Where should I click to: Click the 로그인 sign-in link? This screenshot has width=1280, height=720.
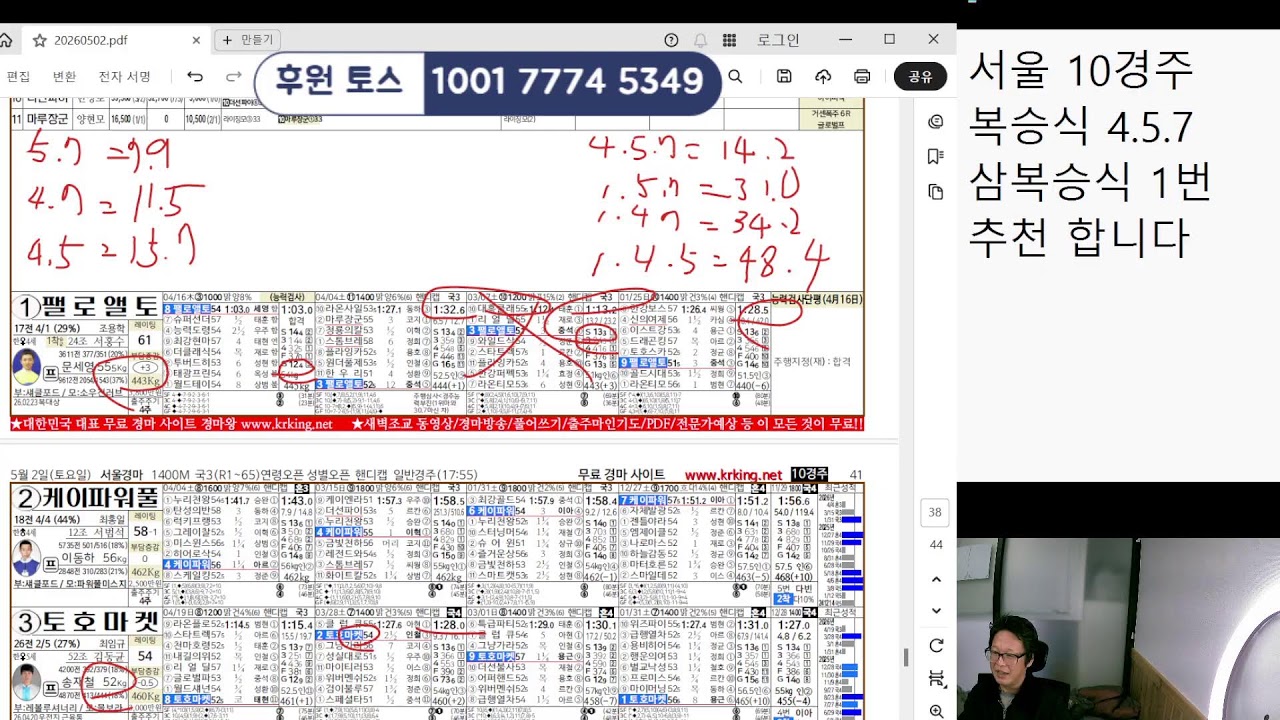(778, 40)
